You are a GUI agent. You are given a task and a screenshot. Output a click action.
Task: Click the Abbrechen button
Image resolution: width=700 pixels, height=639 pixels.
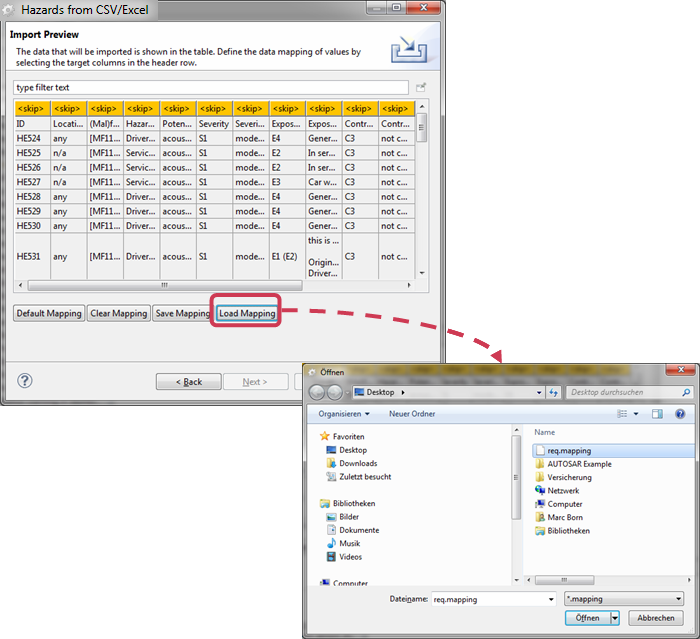(656, 618)
